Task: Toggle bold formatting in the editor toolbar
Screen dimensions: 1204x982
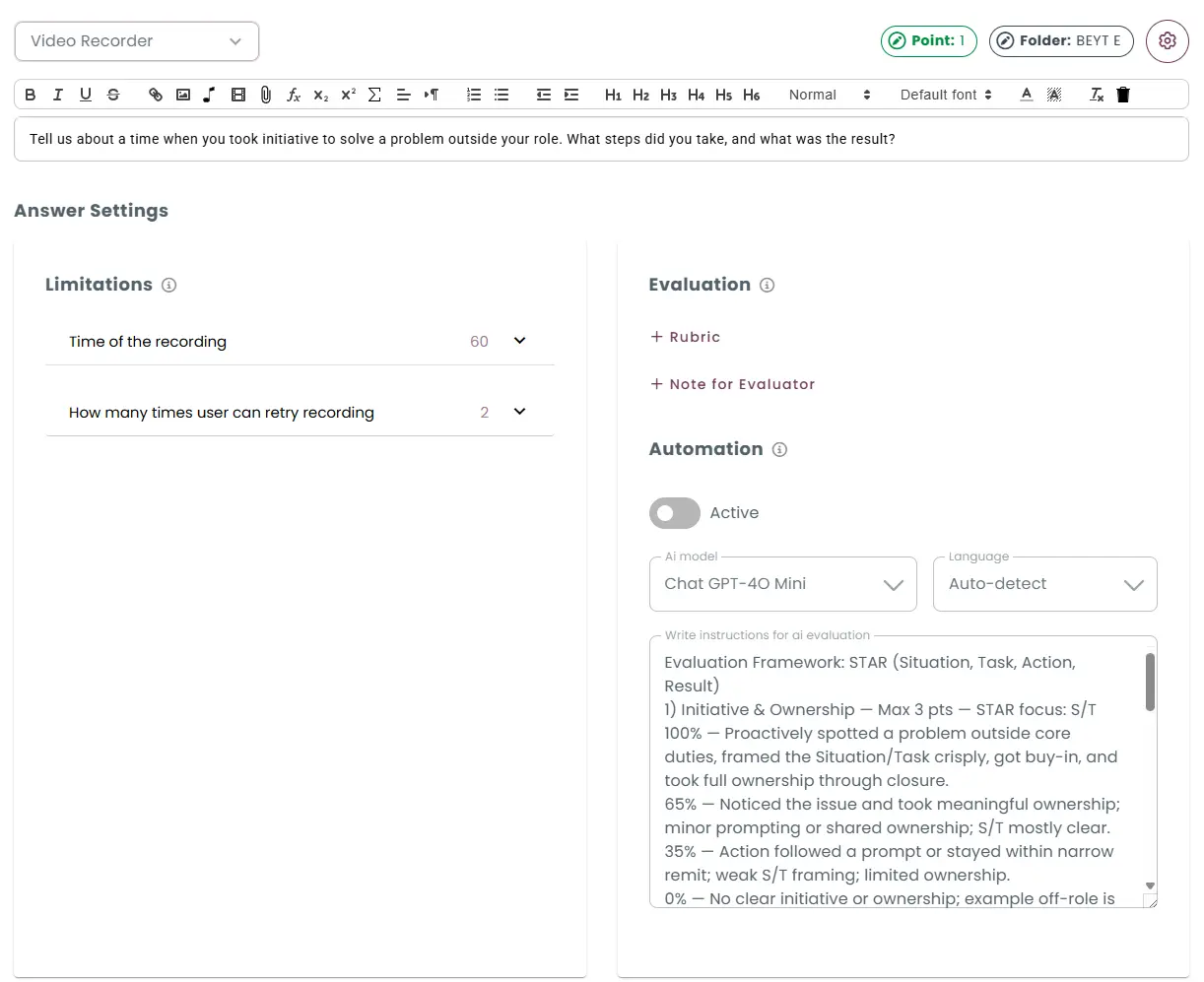Action: click(x=30, y=95)
